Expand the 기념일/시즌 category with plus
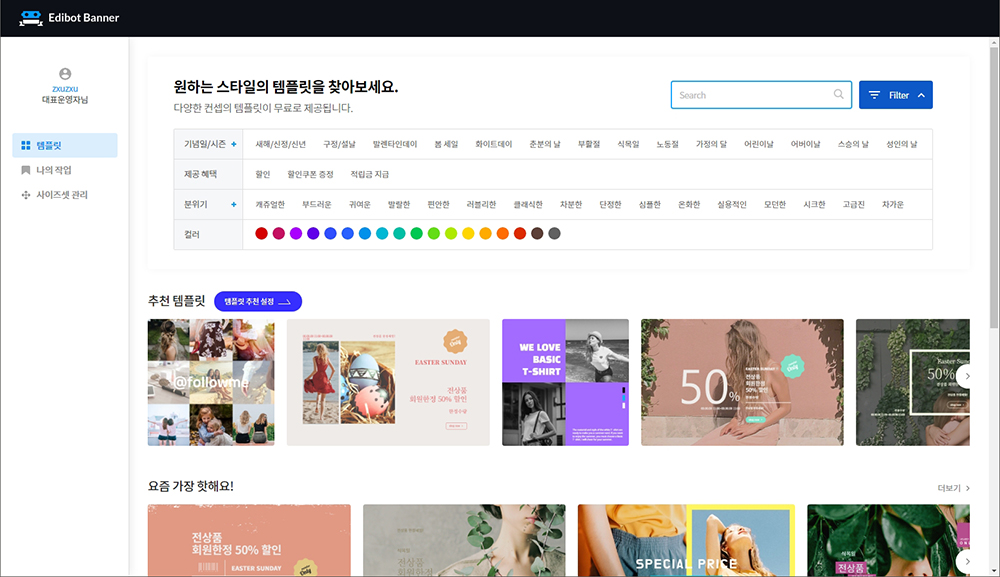 pyautogui.click(x=233, y=144)
